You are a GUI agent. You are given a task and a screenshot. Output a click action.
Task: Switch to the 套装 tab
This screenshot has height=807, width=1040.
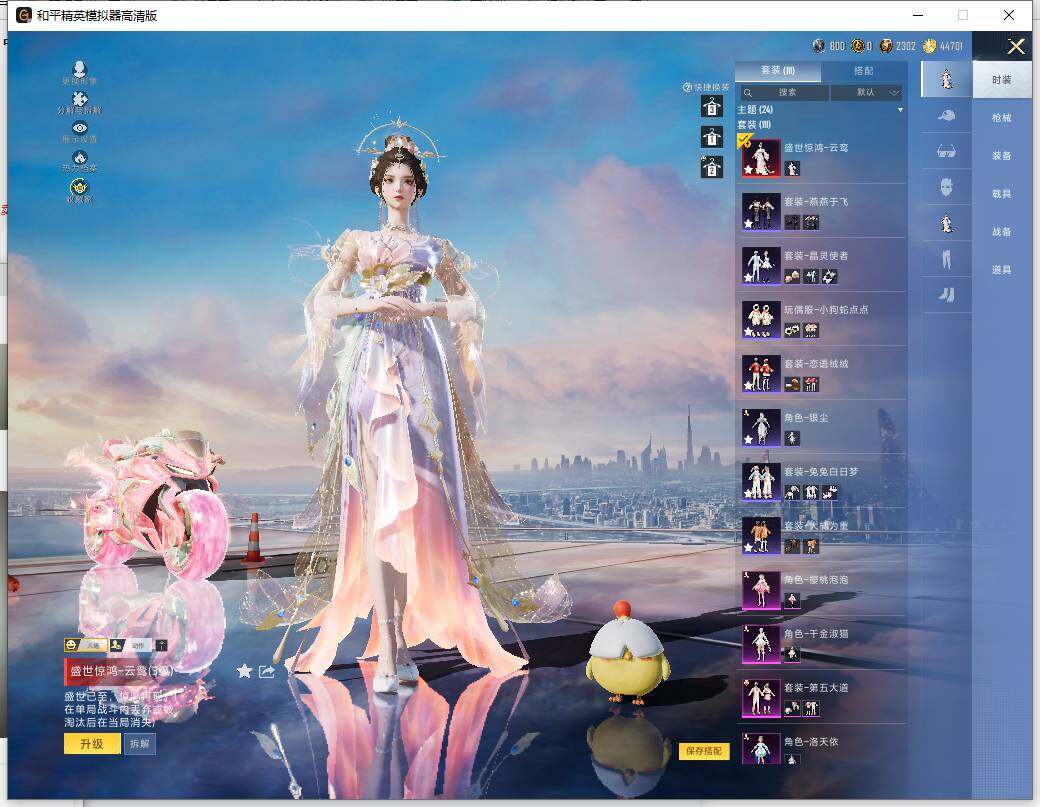[778, 70]
